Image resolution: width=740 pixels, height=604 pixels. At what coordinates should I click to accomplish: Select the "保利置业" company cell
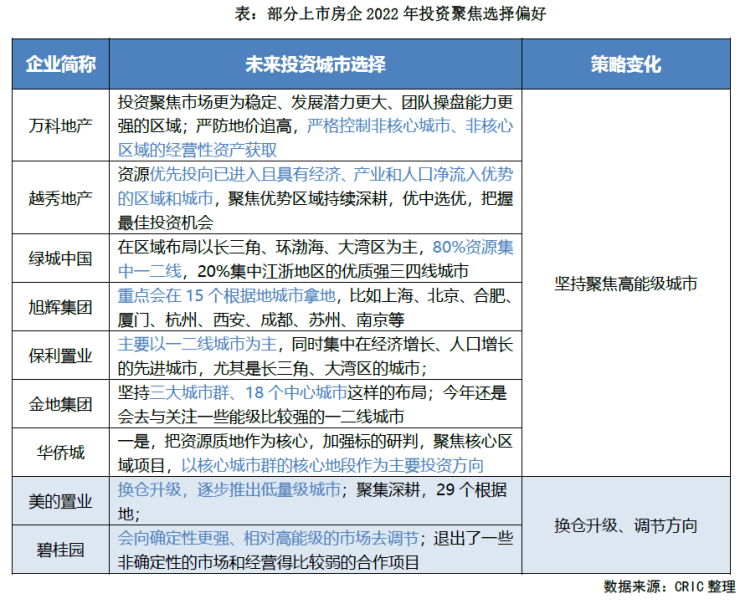pyautogui.click(x=60, y=356)
